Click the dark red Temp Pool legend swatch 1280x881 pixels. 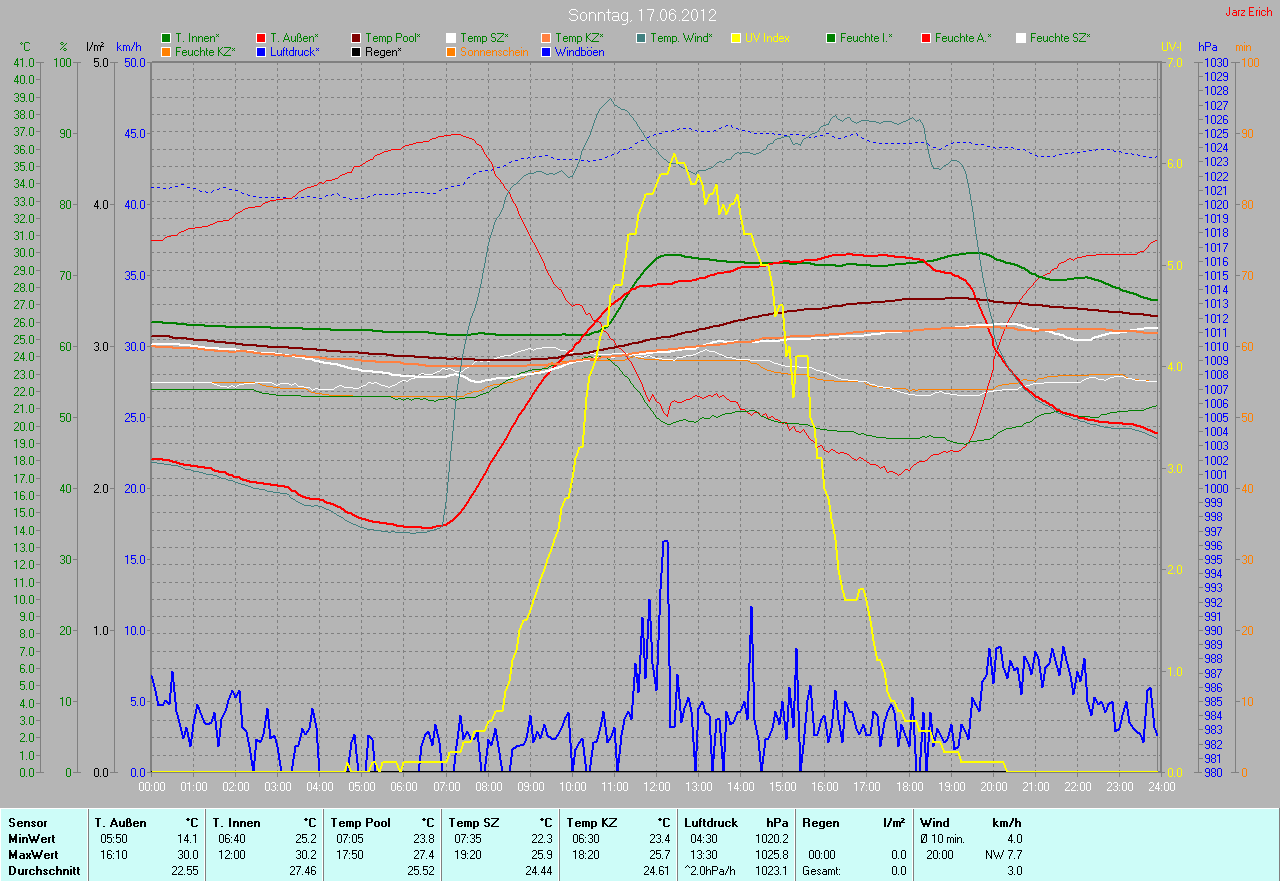pos(356,38)
